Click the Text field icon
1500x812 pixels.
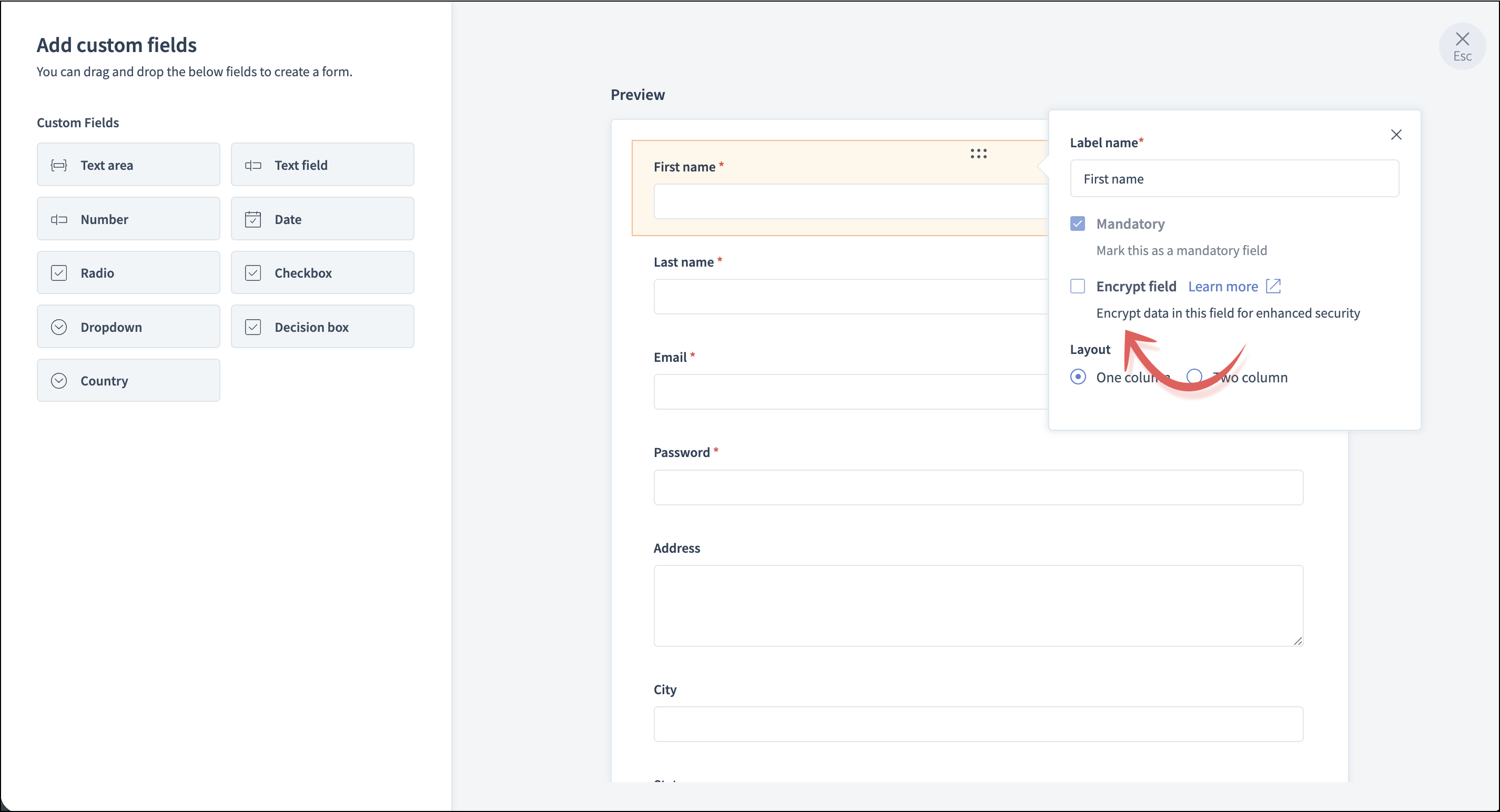(252, 165)
